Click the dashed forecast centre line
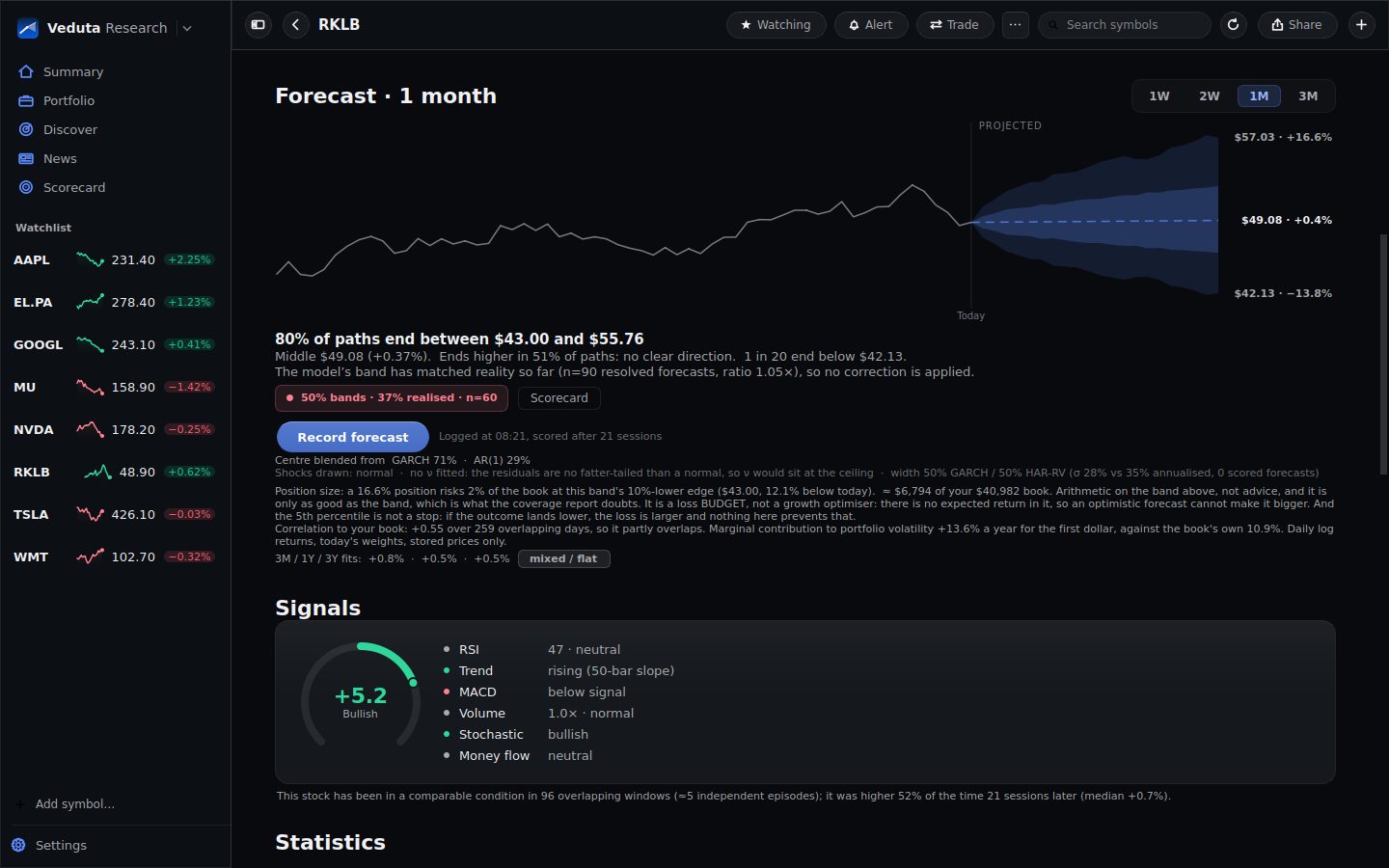 [x=1095, y=221]
